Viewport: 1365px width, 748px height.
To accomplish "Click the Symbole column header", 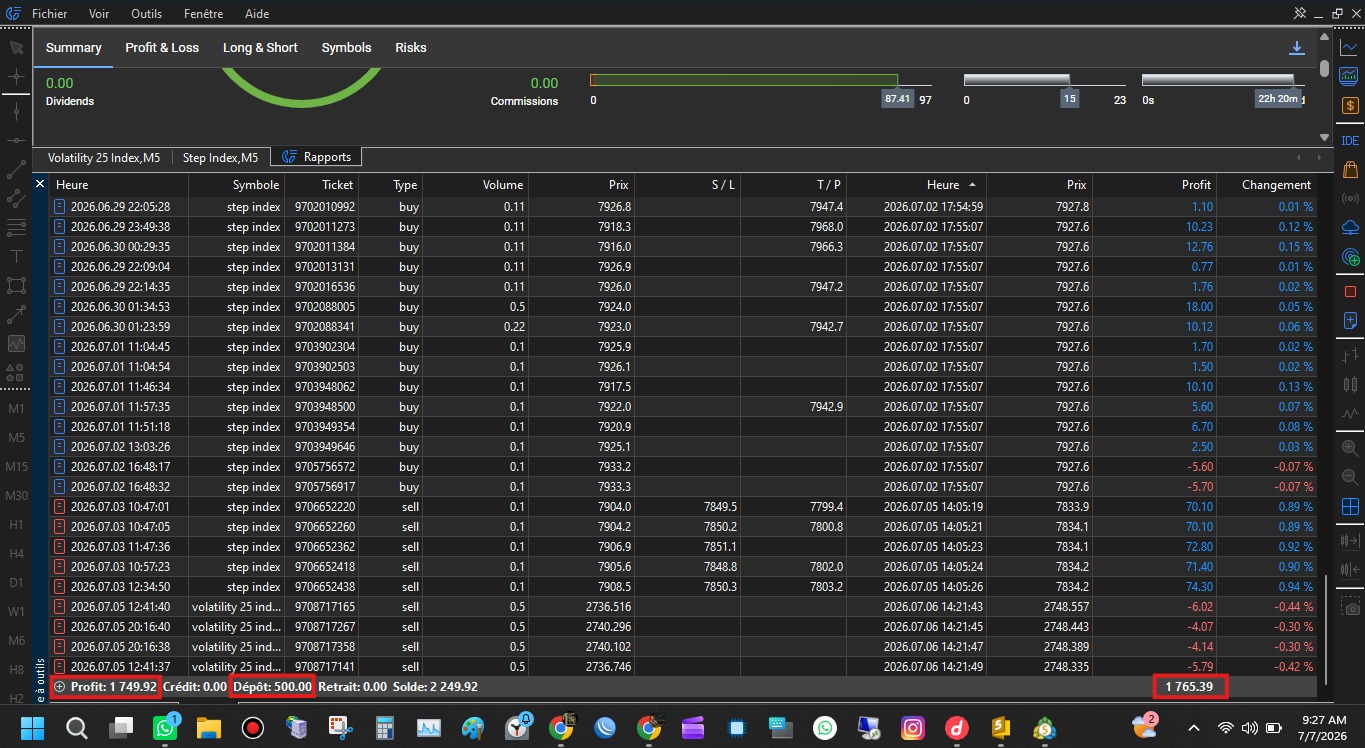I will pos(256,185).
